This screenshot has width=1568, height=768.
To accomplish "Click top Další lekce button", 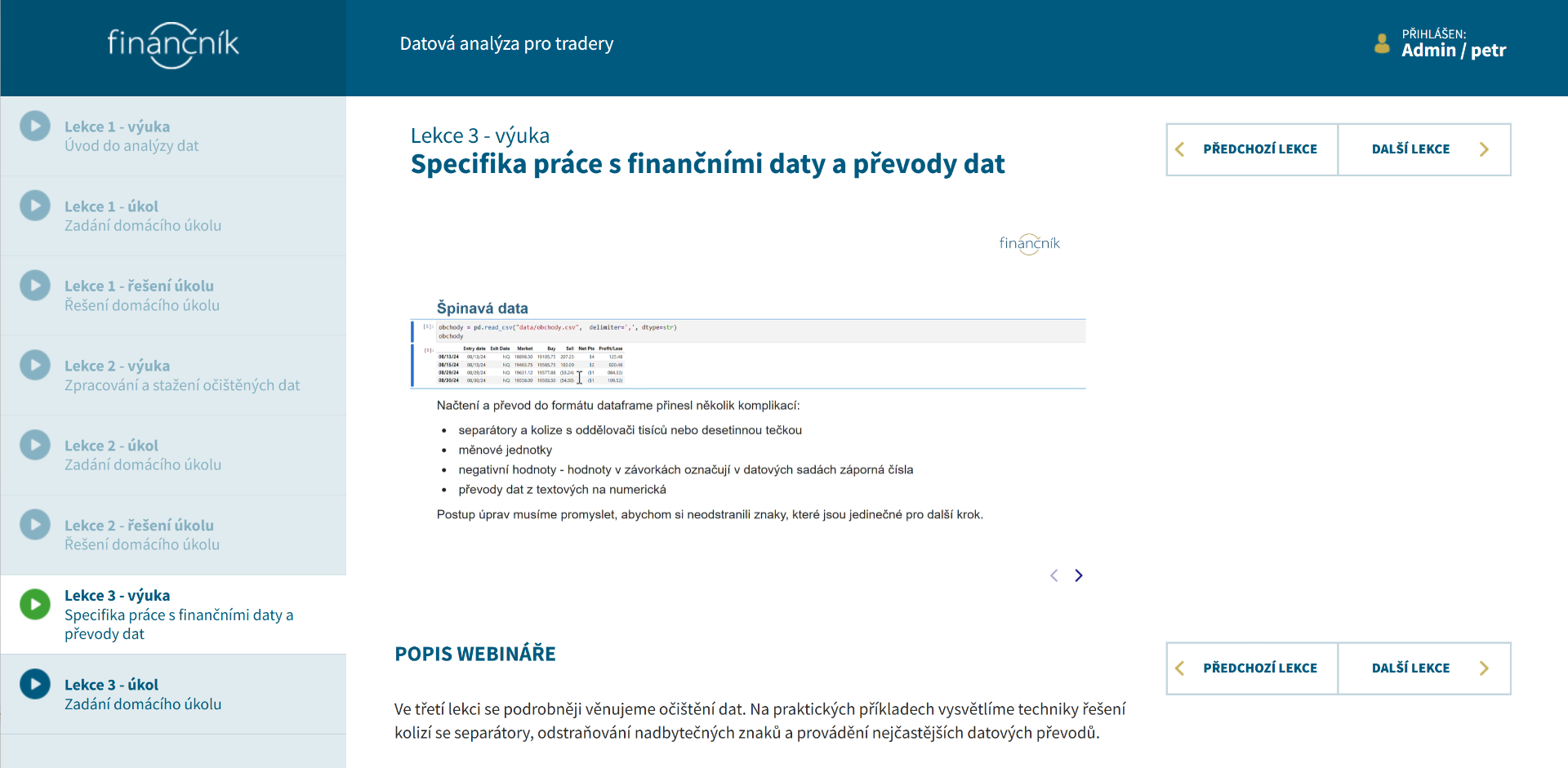I will tap(1424, 149).
